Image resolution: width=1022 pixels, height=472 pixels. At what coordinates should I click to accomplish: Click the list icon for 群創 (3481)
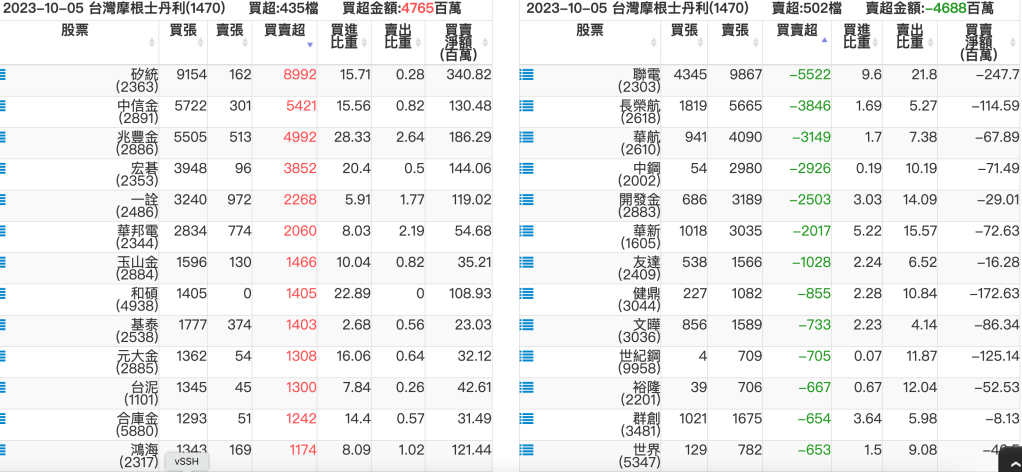tap(526, 418)
